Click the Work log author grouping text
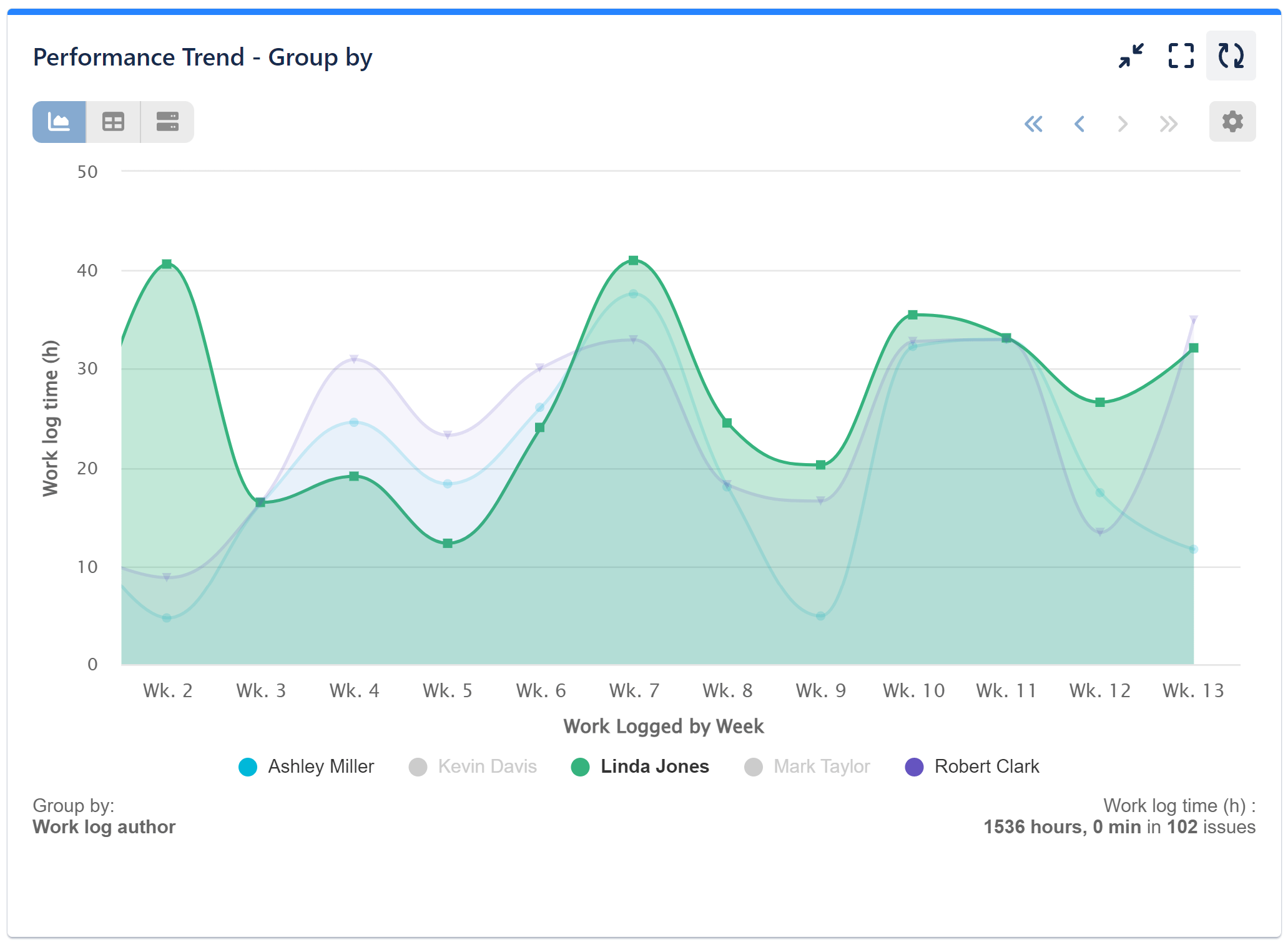 click(x=104, y=826)
